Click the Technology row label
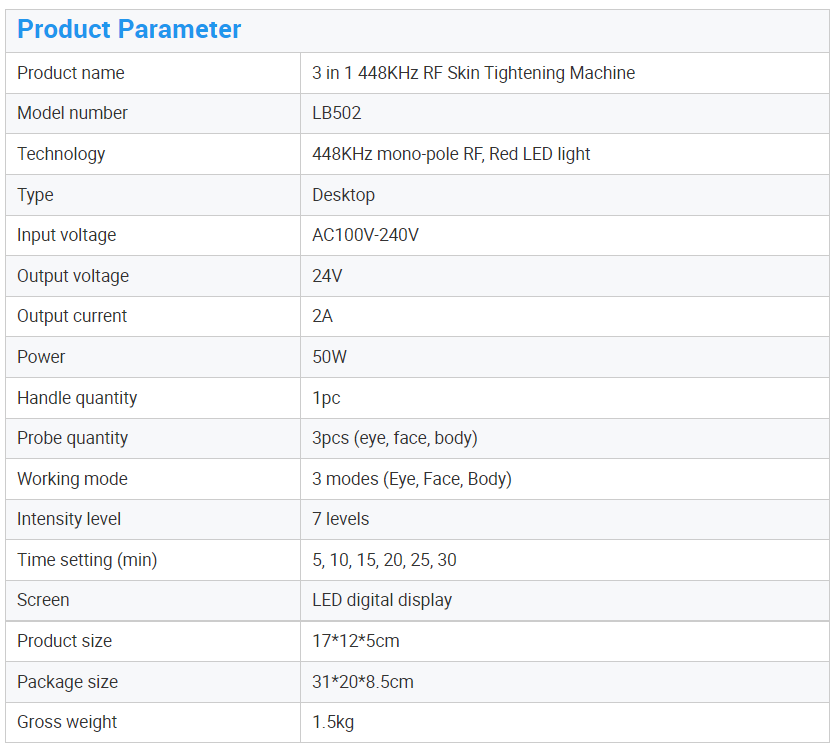The width and height of the screenshot is (835, 753). pos(61,154)
